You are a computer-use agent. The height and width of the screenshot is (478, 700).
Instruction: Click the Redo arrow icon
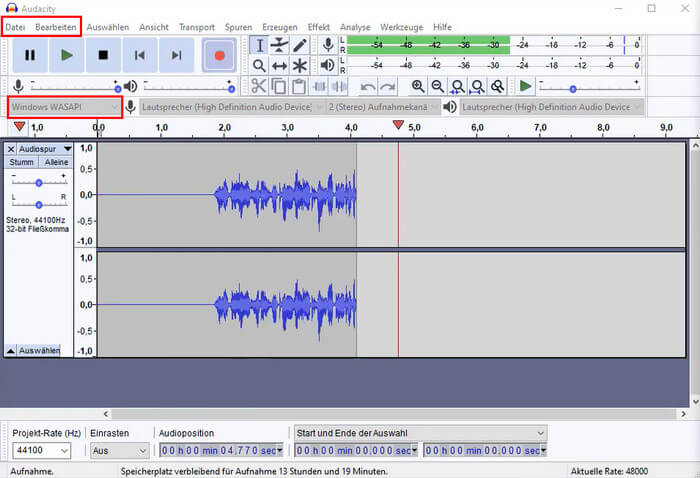[388, 86]
